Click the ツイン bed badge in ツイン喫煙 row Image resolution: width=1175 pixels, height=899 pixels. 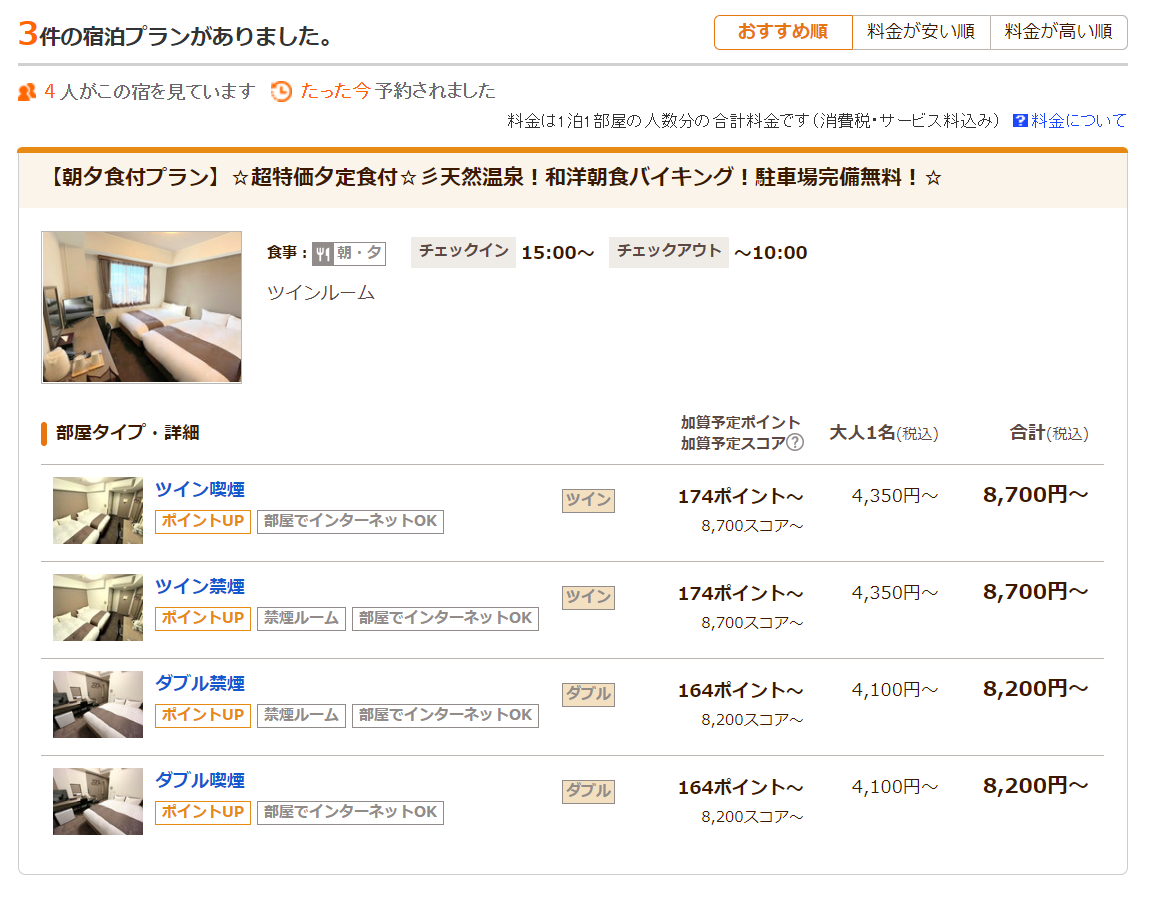pyautogui.click(x=588, y=500)
